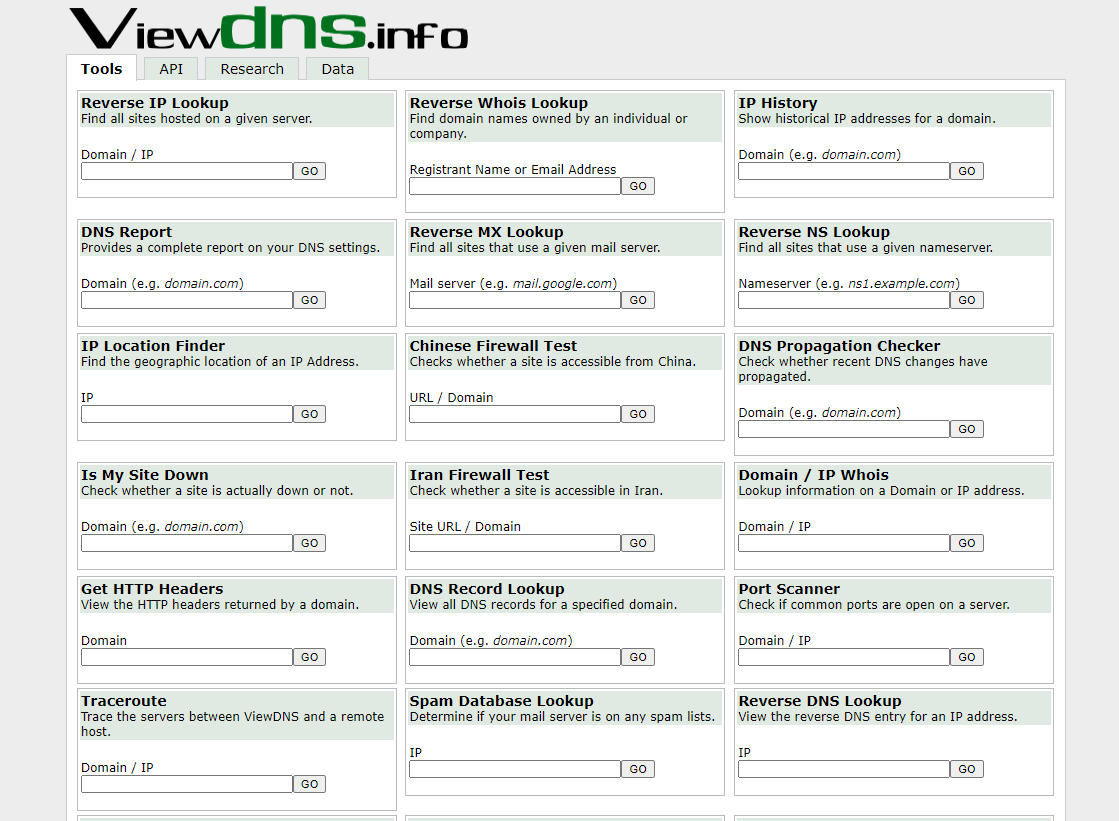Click GO for Reverse DNS Lookup
This screenshot has height=821, width=1119.
[x=967, y=770]
